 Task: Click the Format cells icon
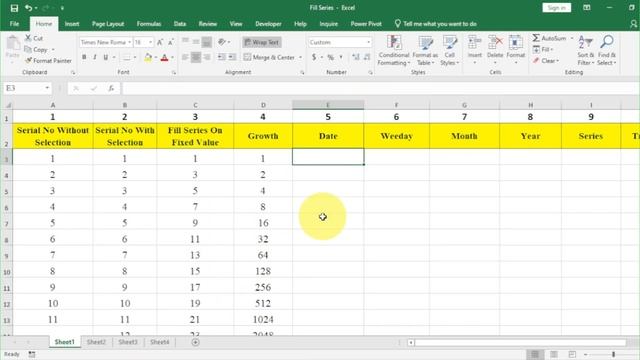tap(516, 42)
